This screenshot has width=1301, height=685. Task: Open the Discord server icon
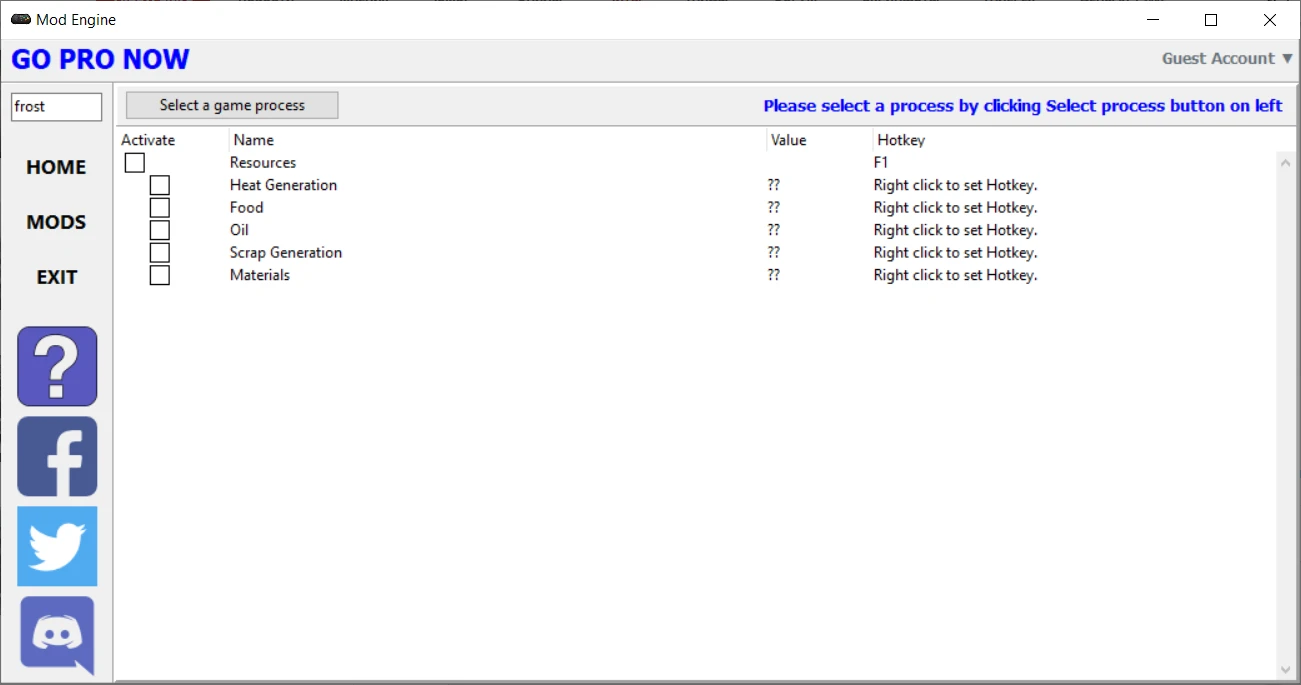57,635
